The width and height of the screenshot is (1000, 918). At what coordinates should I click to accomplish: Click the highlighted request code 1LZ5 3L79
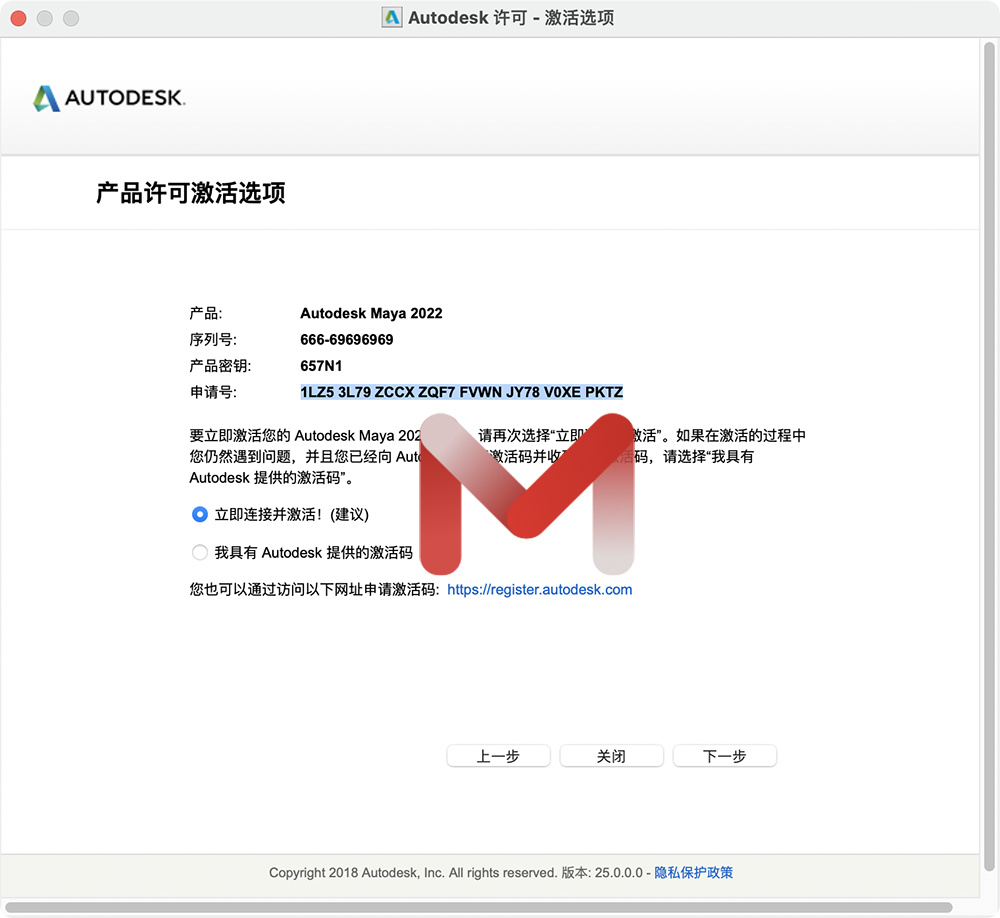[x=462, y=392]
